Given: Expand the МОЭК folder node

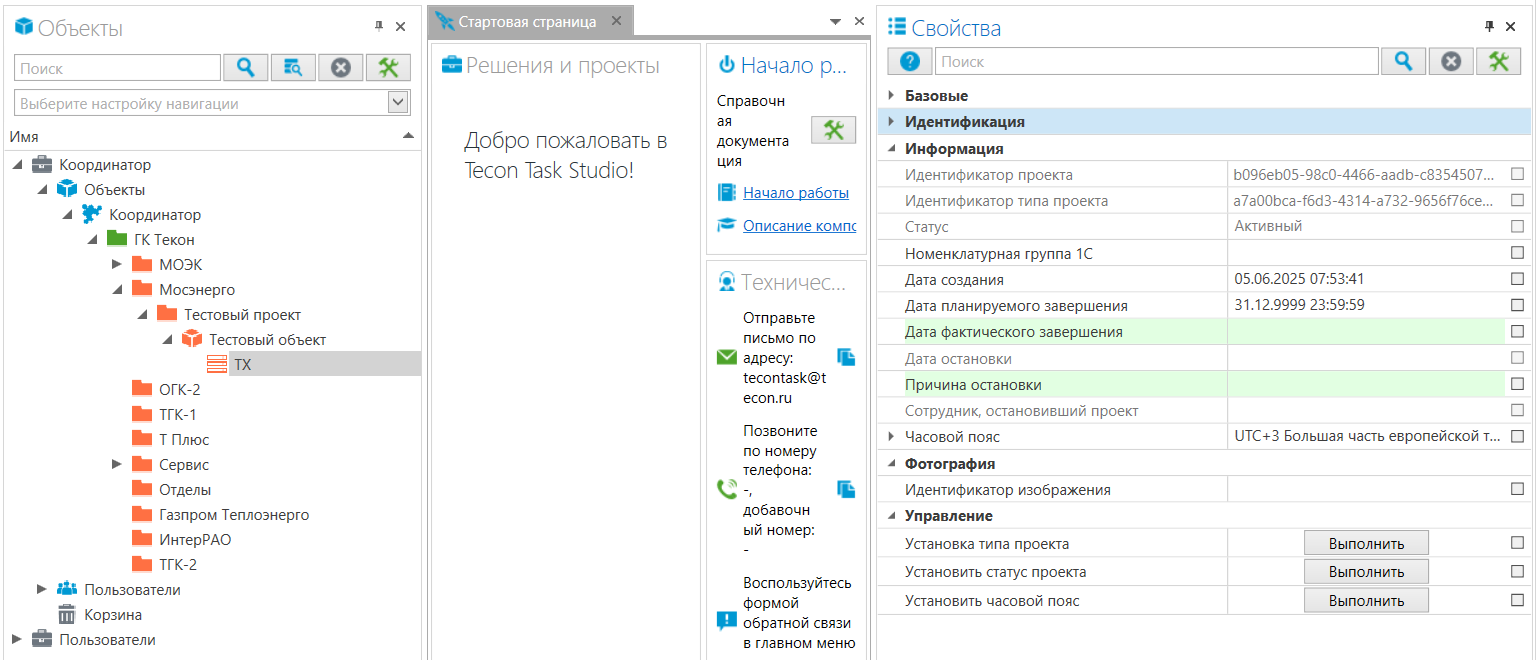Looking at the screenshot, I should tap(117, 265).
